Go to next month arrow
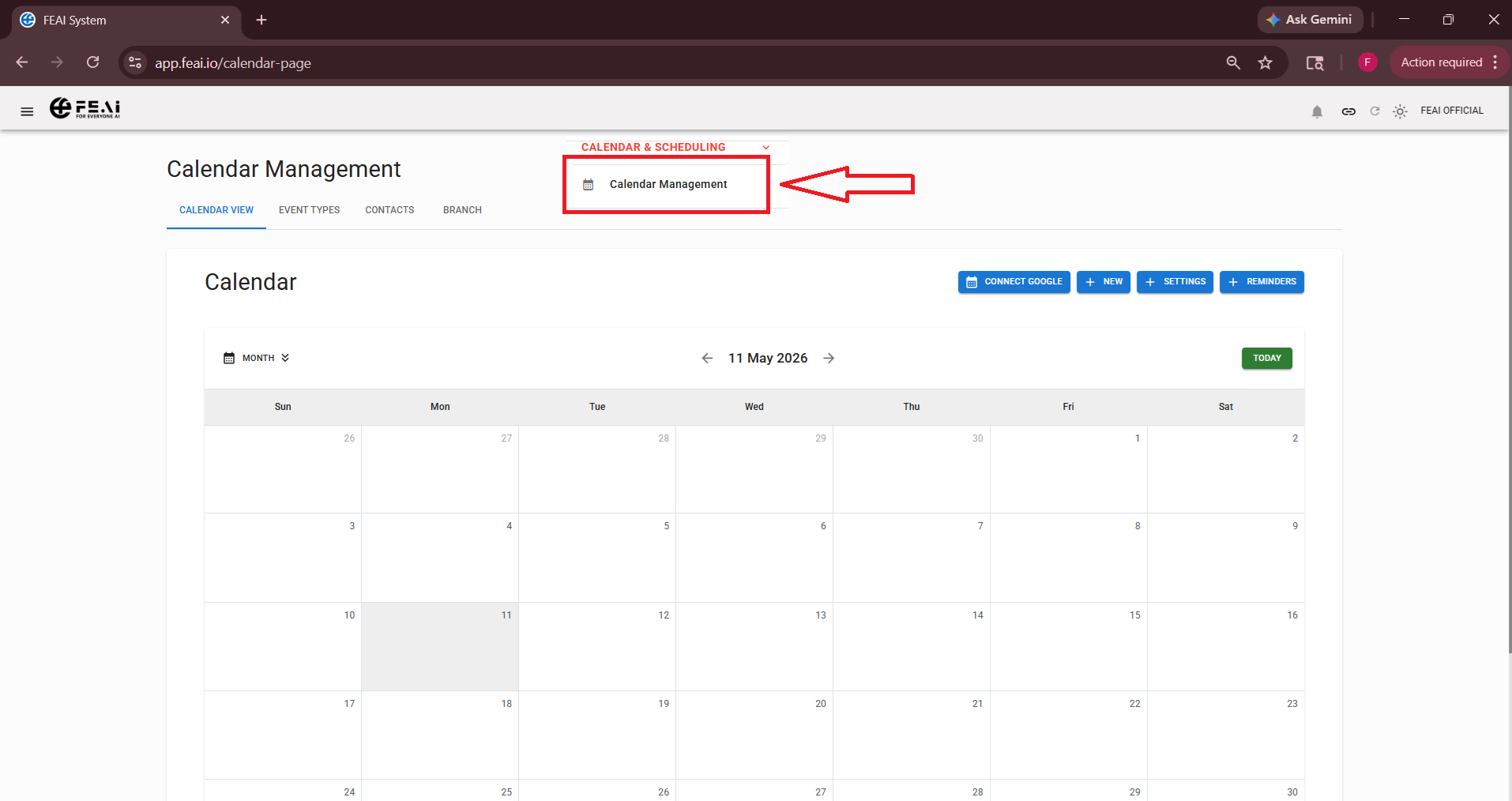1512x801 pixels. [829, 358]
